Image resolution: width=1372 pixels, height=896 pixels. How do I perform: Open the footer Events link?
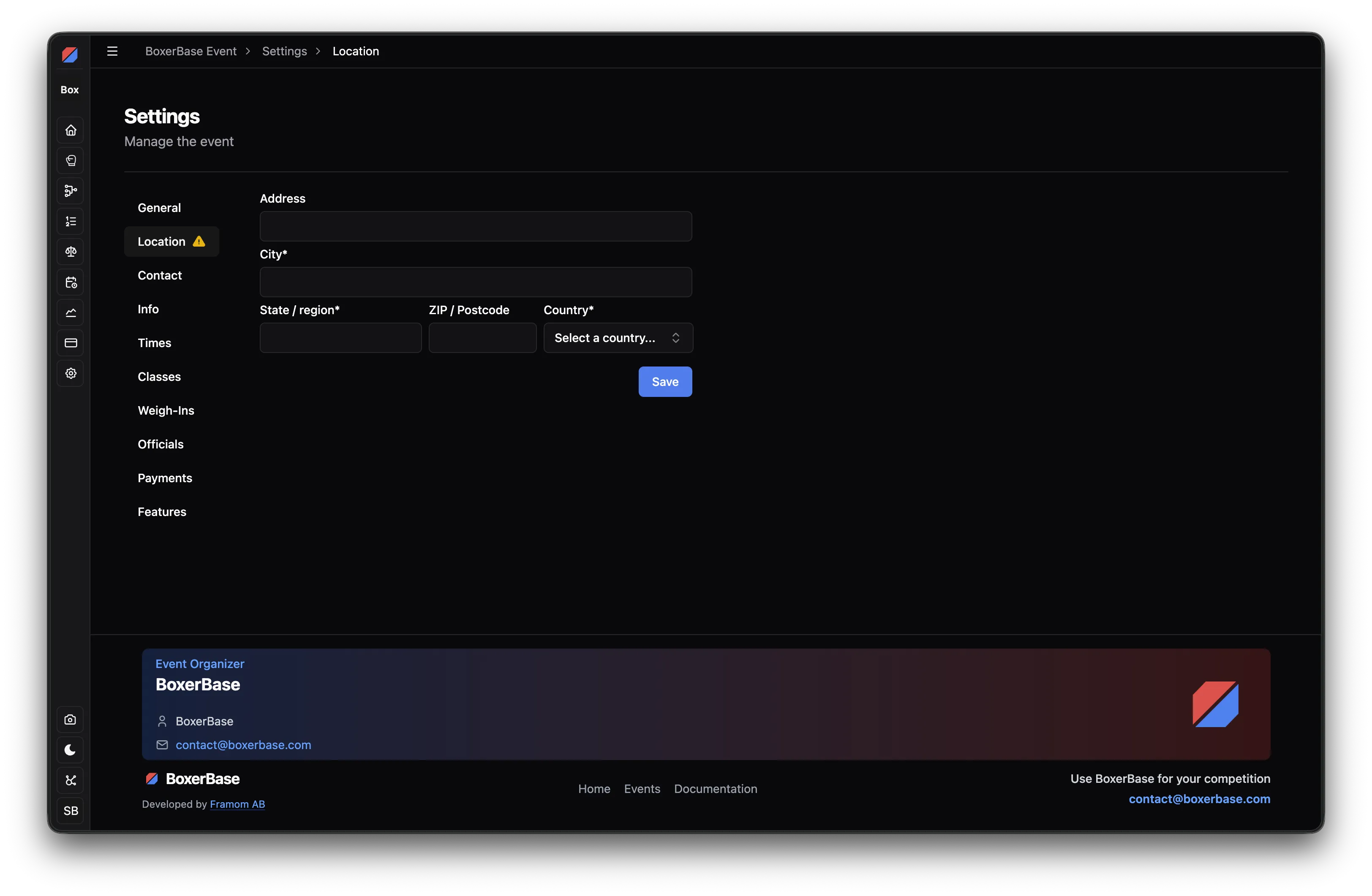coord(642,790)
